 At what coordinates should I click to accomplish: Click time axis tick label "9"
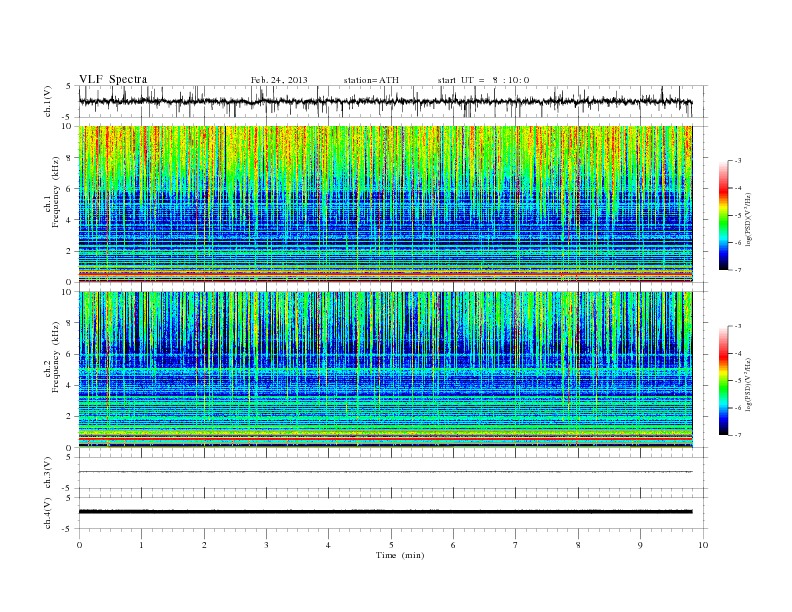[640, 545]
